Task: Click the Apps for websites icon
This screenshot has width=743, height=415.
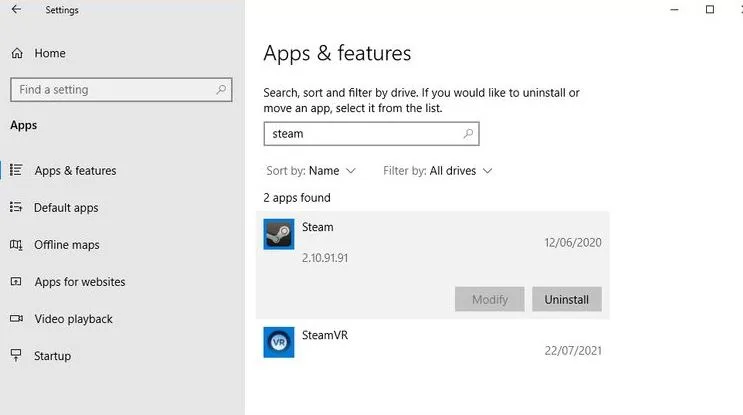Action: click(x=16, y=281)
